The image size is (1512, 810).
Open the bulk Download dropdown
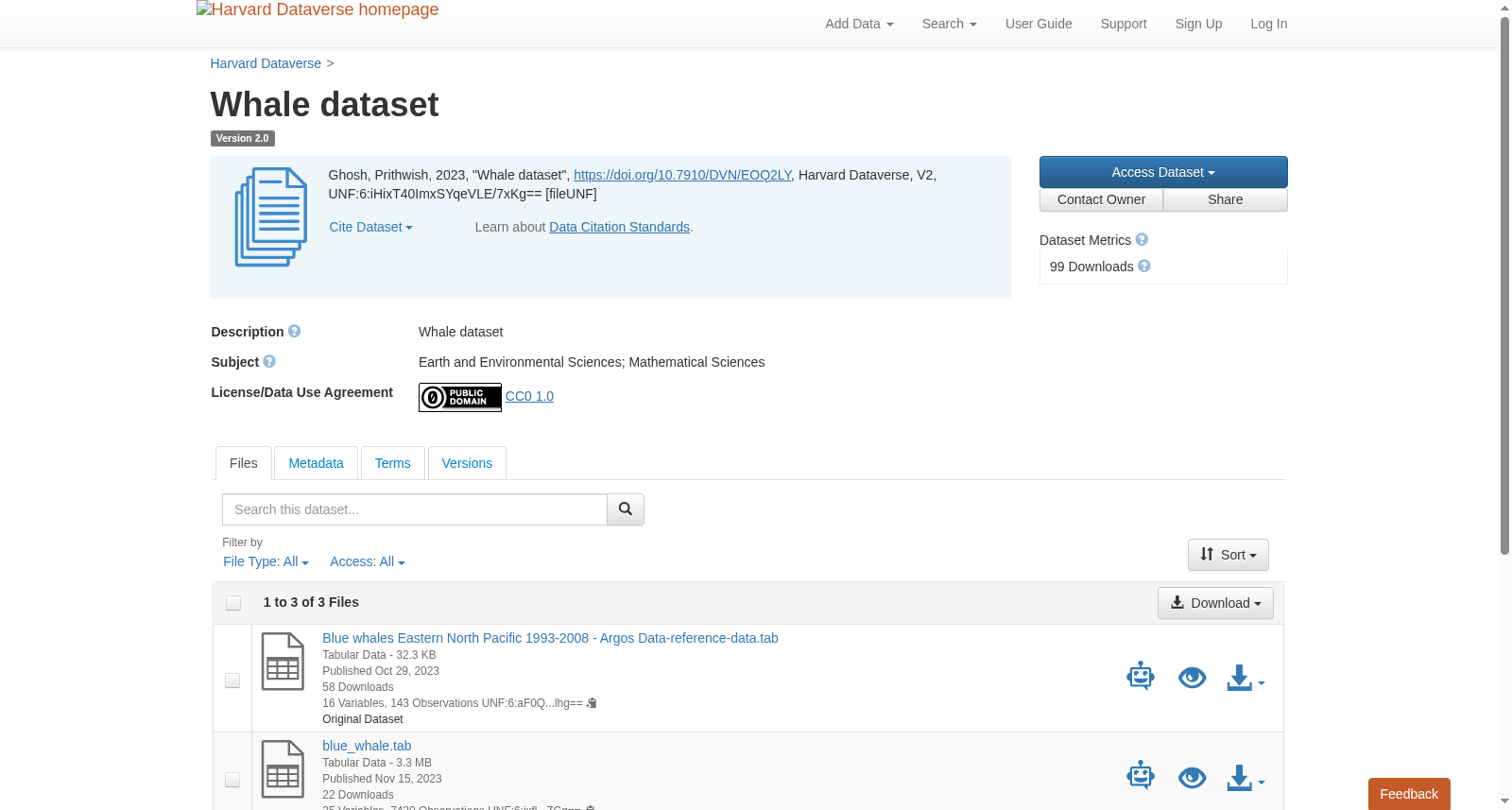(1215, 603)
